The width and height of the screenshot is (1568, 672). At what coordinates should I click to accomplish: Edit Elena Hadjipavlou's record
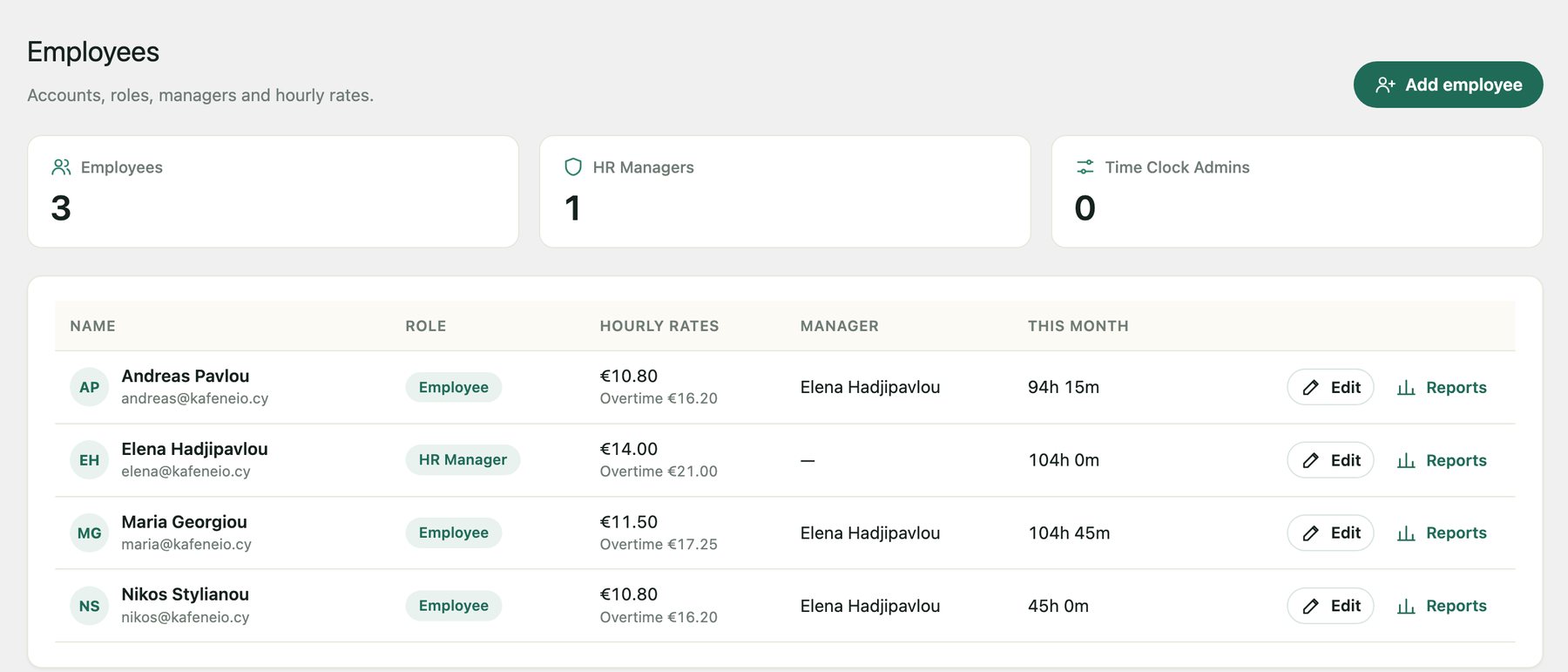pyautogui.click(x=1330, y=460)
